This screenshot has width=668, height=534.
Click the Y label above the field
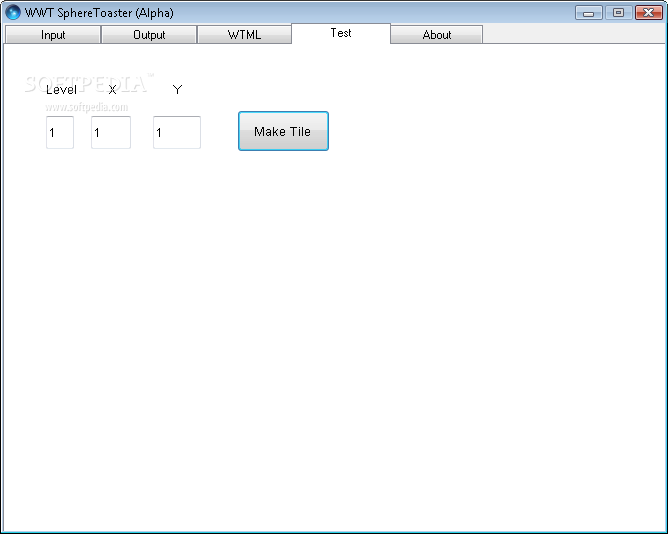coord(177,89)
